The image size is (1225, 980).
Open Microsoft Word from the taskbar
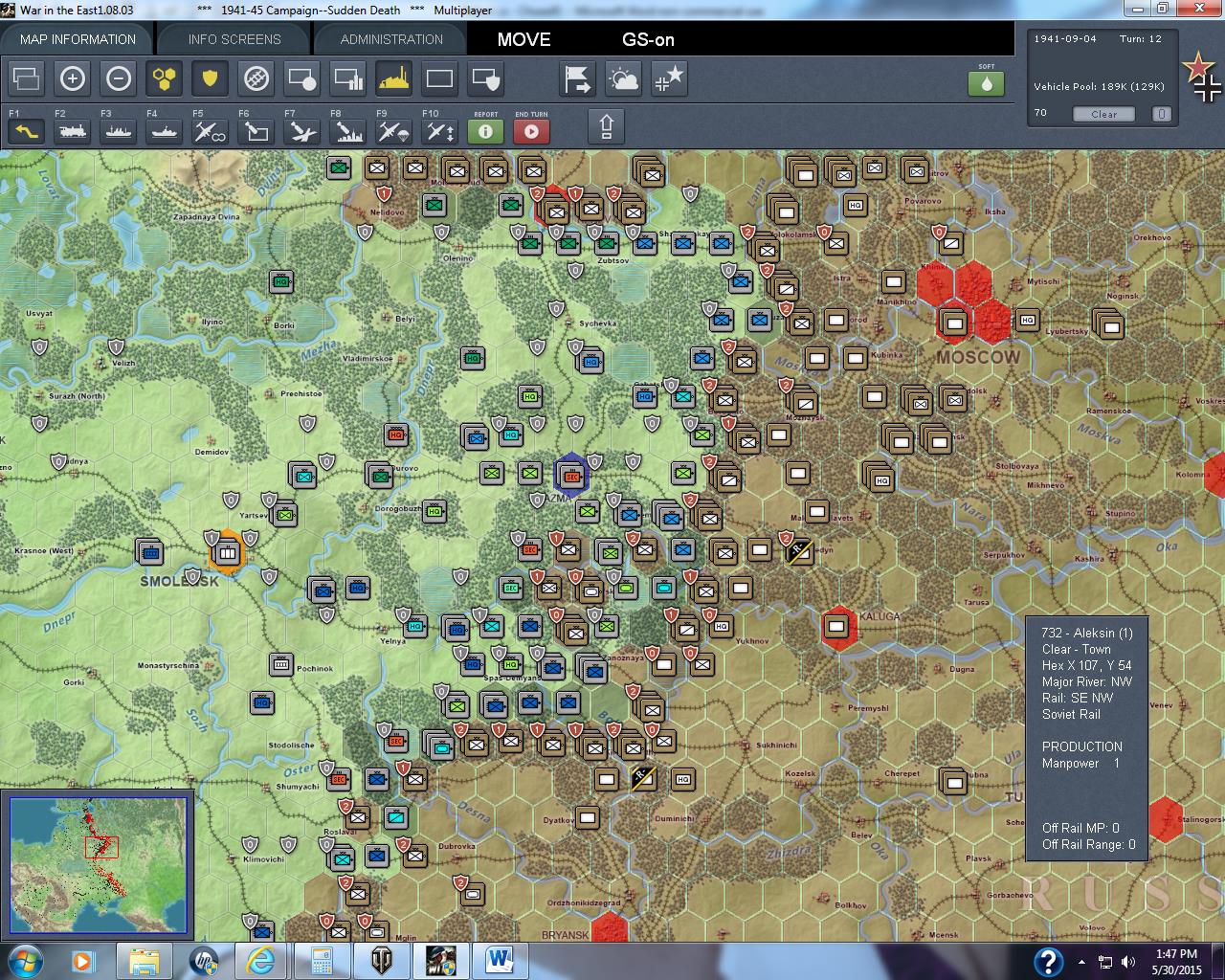[500, 960]
